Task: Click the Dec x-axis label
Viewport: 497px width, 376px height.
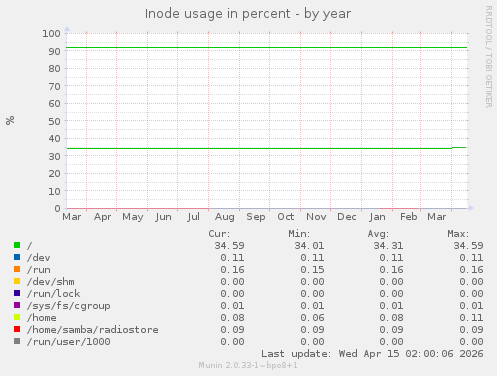Action: point(347,217)
